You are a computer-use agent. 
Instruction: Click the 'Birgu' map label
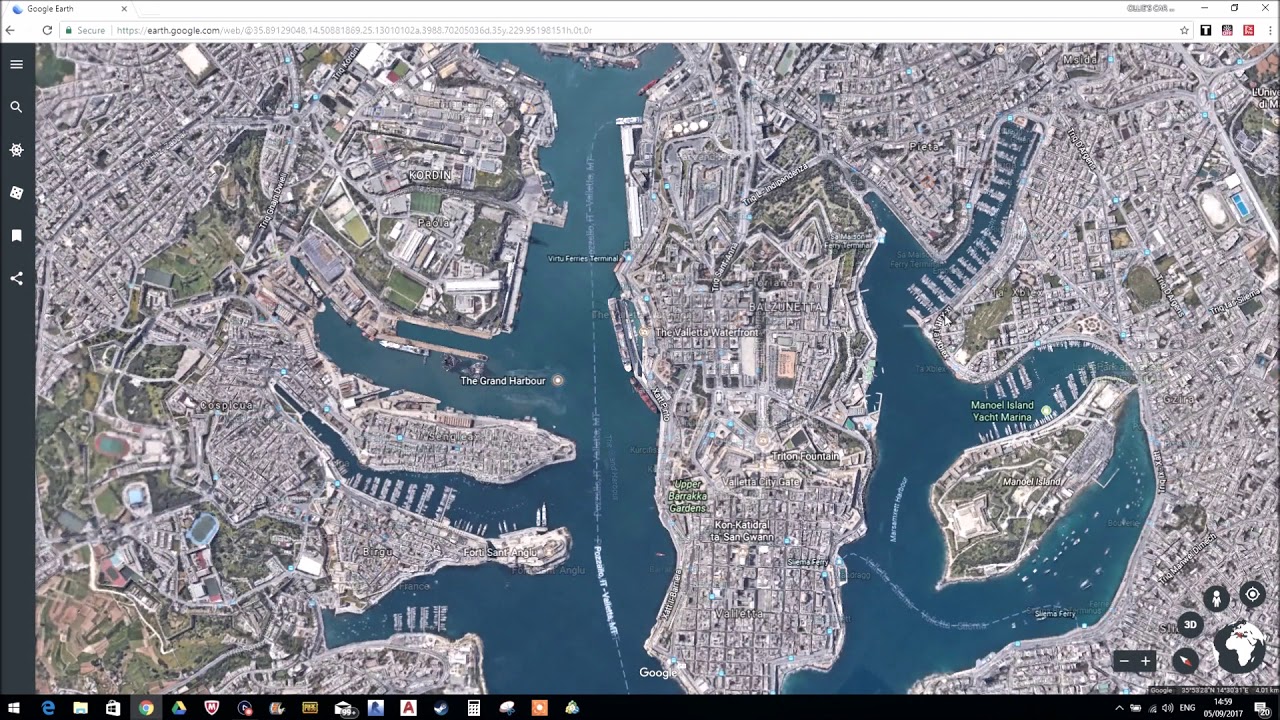tap(378, 552)
